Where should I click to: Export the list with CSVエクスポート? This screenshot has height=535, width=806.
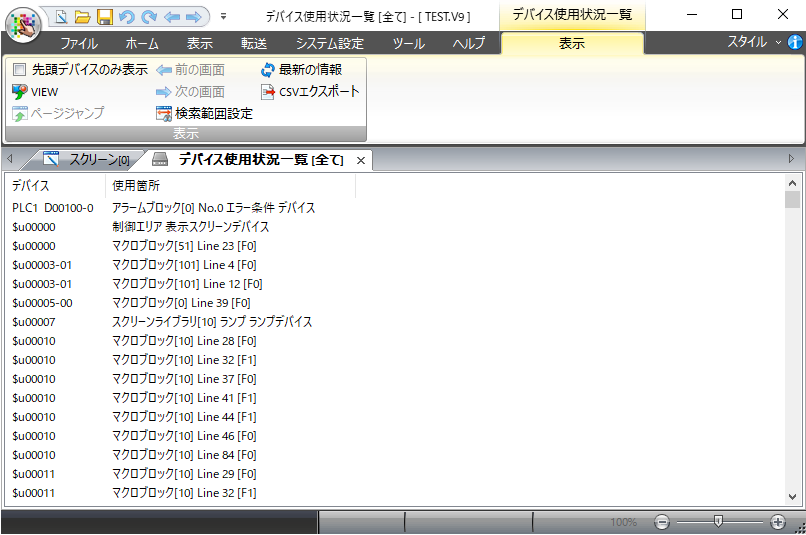[310, 92]
